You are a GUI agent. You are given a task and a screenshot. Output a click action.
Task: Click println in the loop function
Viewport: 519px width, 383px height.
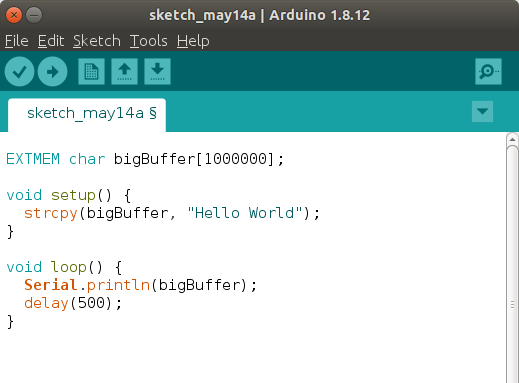pyautogui.click(x=118, y=285)
